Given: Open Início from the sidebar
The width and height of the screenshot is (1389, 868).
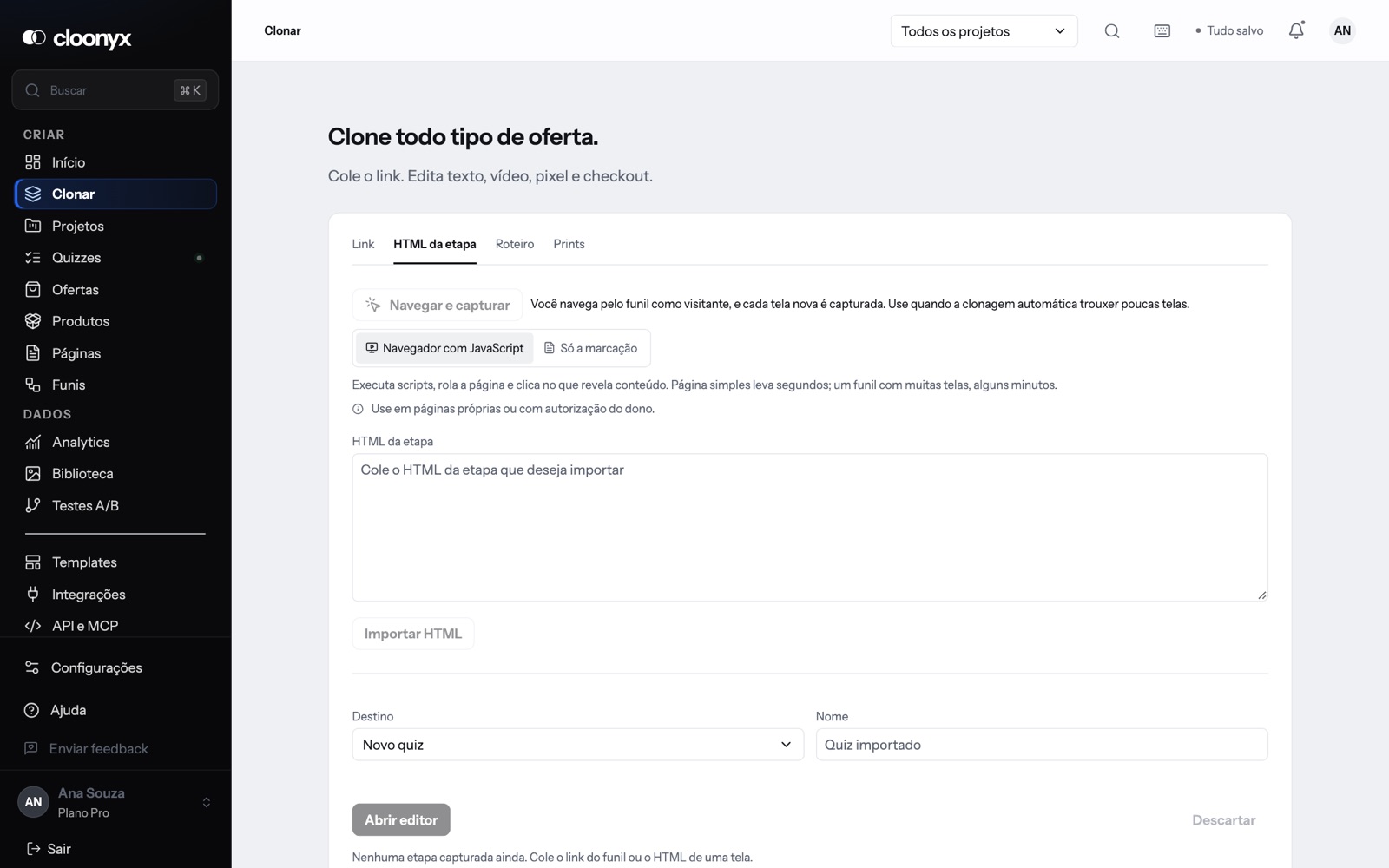Looking at the screenshot, I should (115, 162).
